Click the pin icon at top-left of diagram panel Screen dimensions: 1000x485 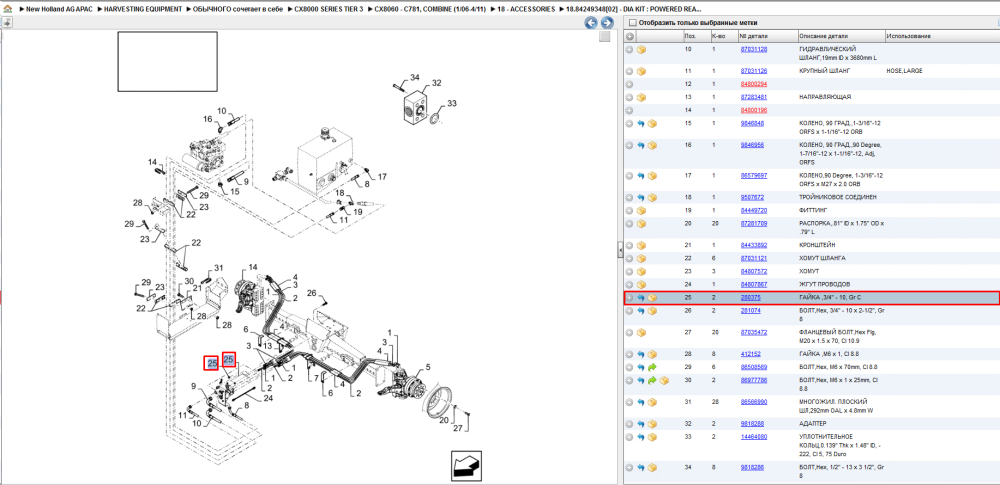(6, 23)
